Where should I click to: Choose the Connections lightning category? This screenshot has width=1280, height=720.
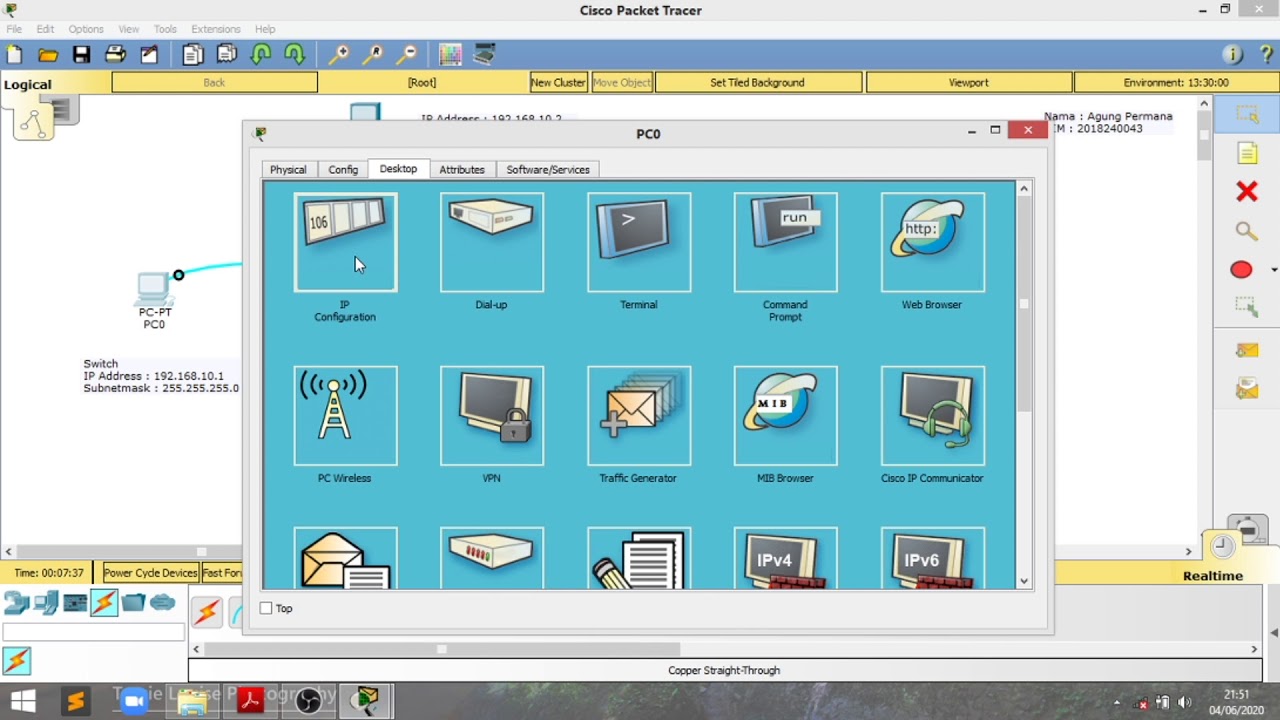point(104,603)
